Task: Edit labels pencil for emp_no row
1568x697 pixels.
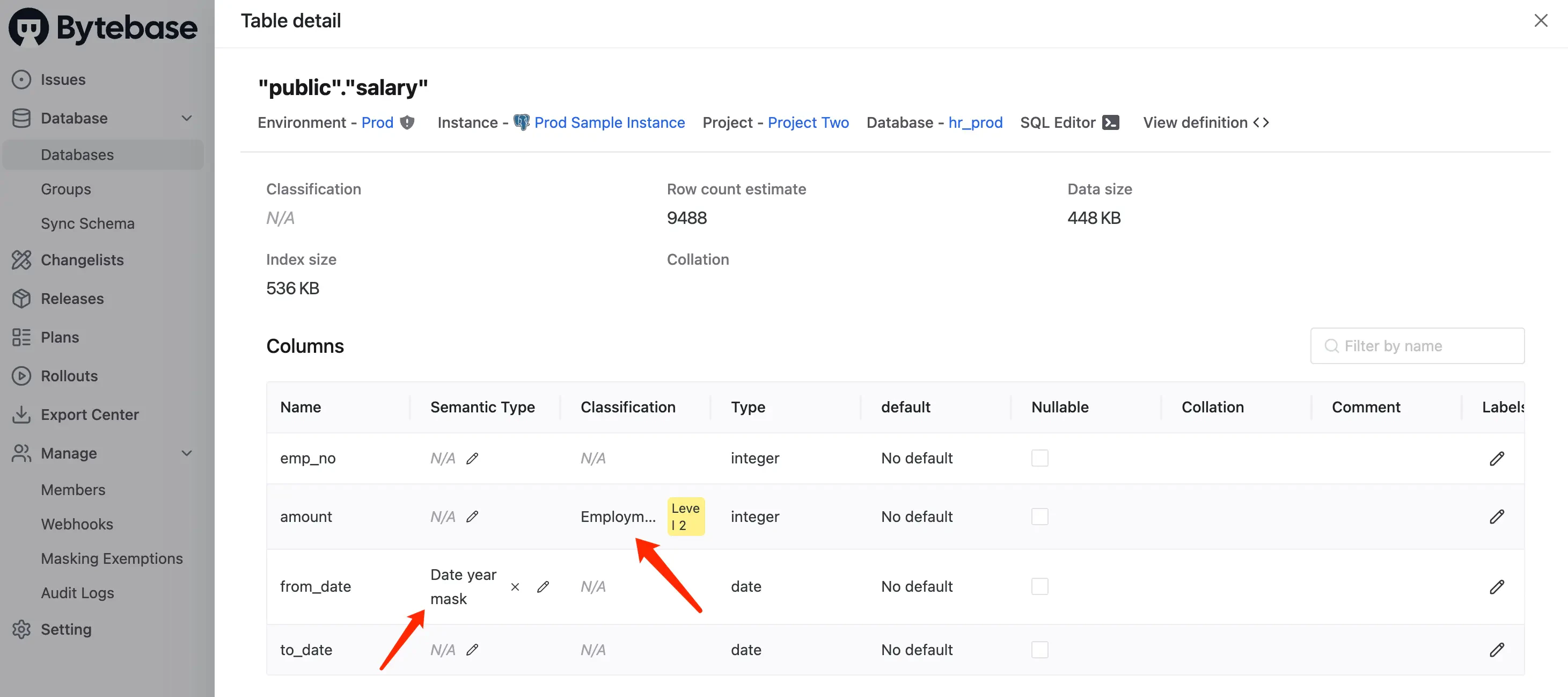Action: (x=1496, y=458)
